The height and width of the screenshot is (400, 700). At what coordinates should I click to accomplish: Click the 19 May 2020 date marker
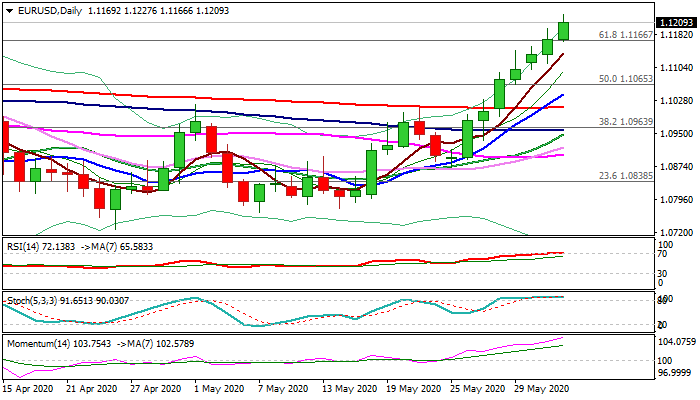[x=414, y=389]
